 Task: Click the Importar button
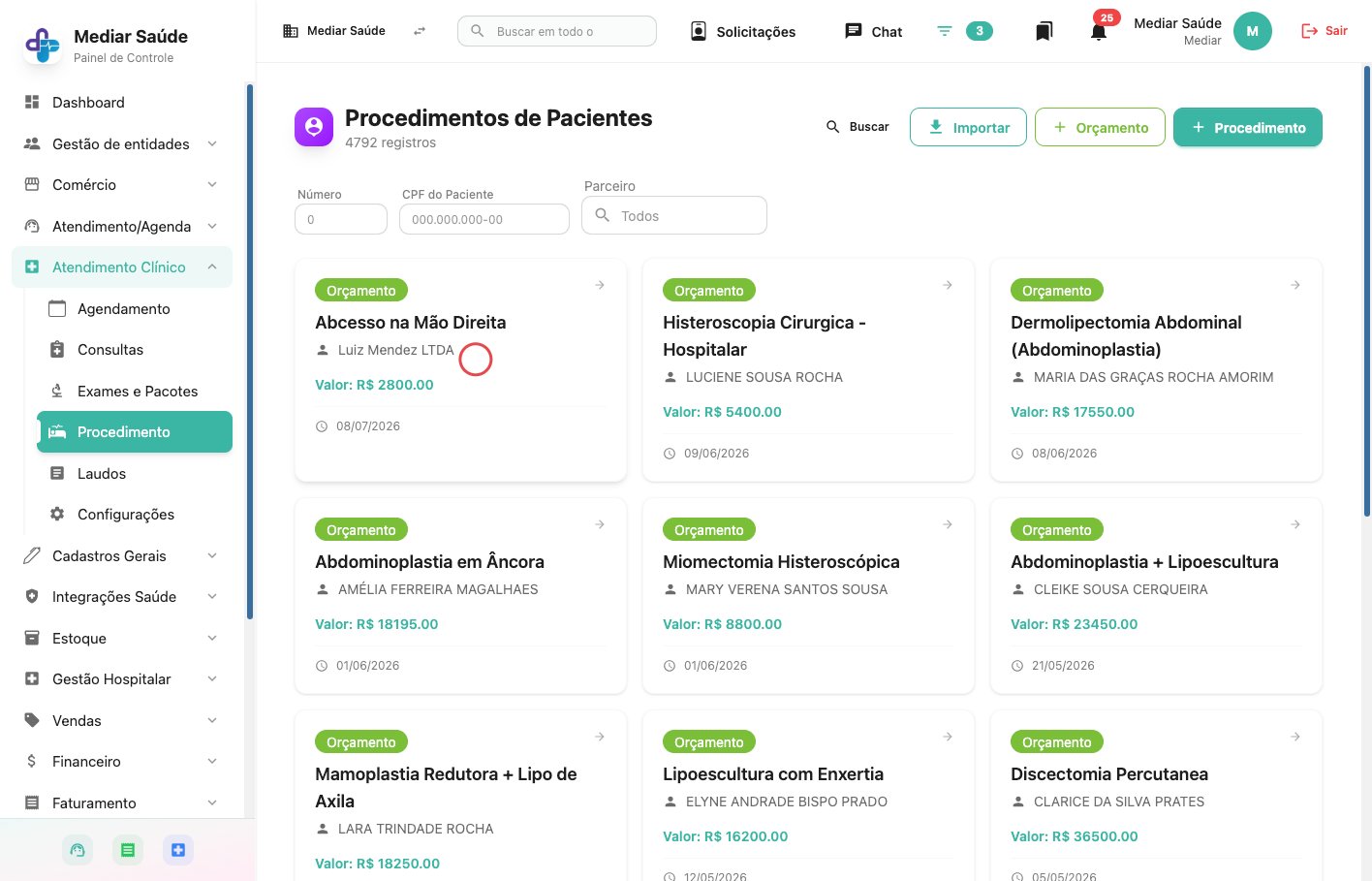point(968,127)
